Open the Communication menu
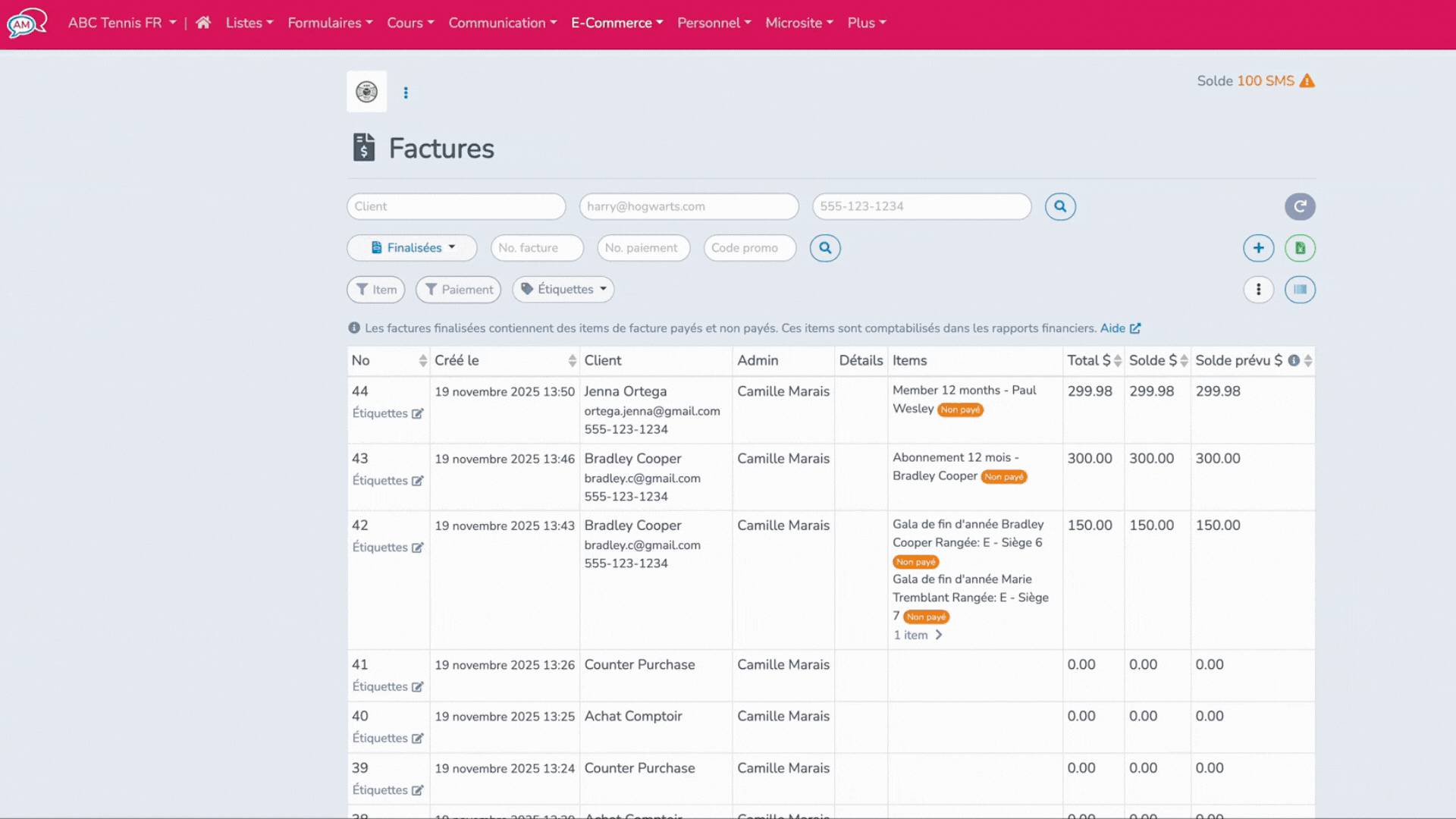The height and width of the screenshot is (819, 1456). pos(503,23)
